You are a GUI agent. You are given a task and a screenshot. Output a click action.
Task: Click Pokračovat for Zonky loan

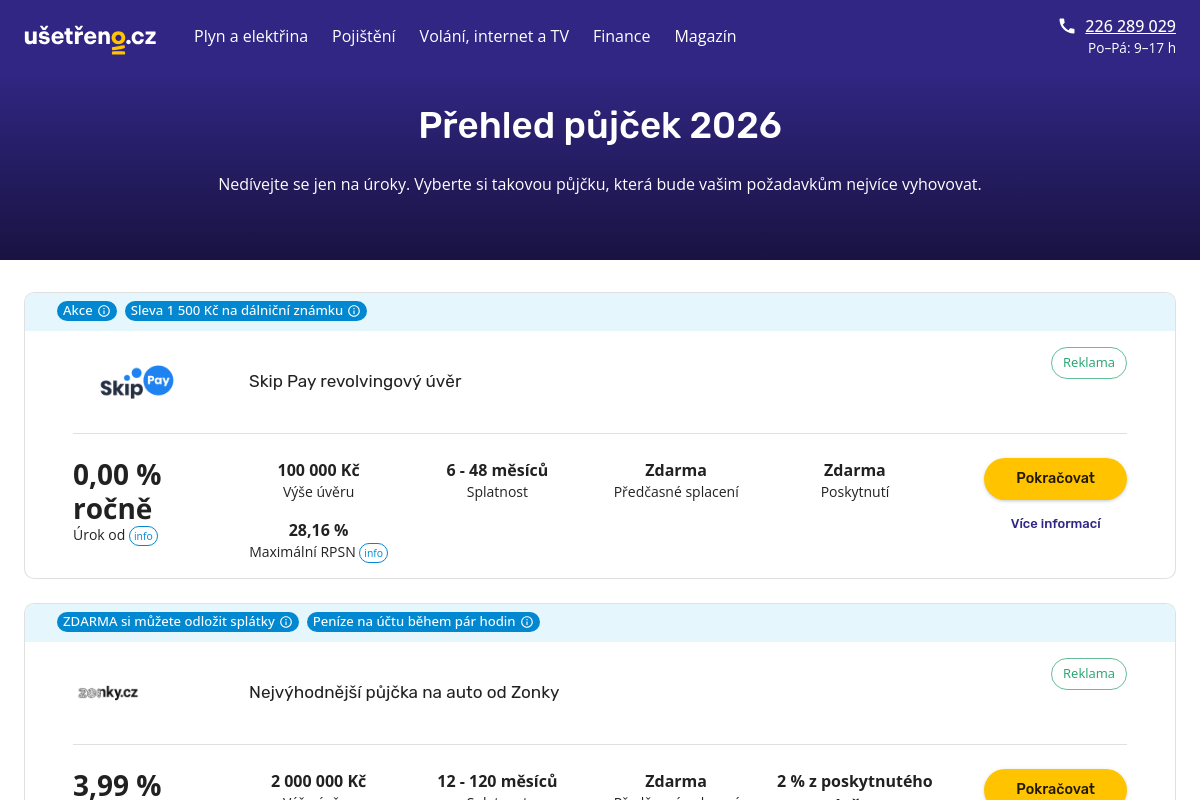[1055, 785]
